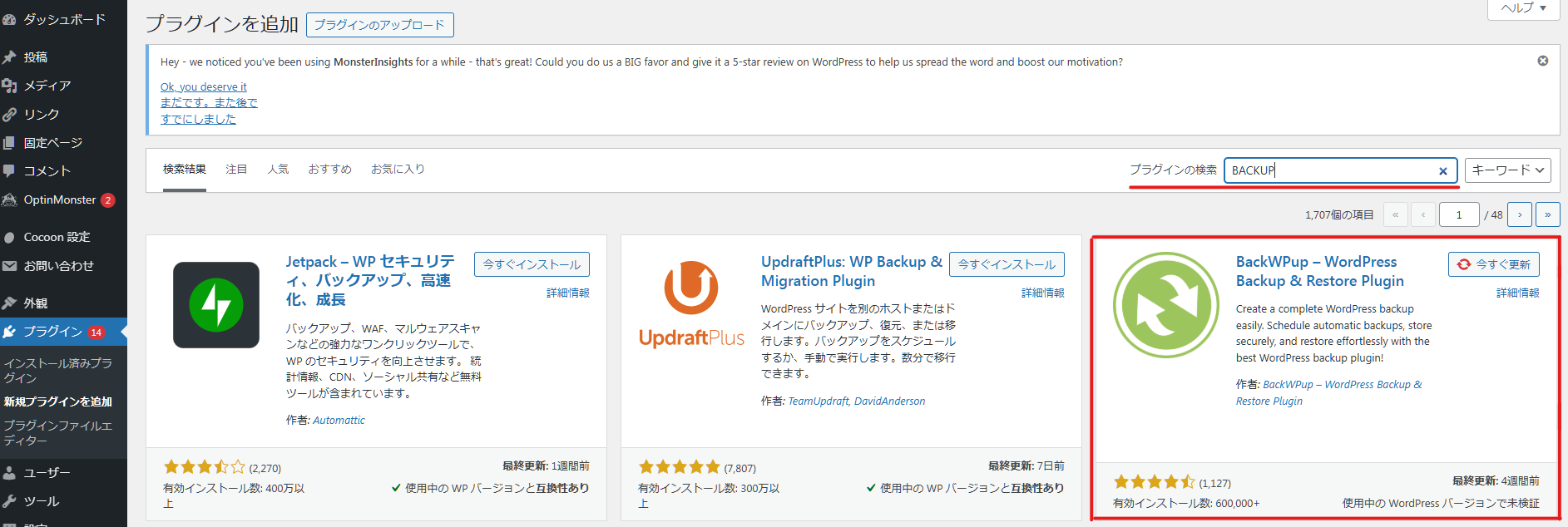Click the まだです。また後で link
The width and height of the screenshot is (1568, 527).
coord(209,103)
